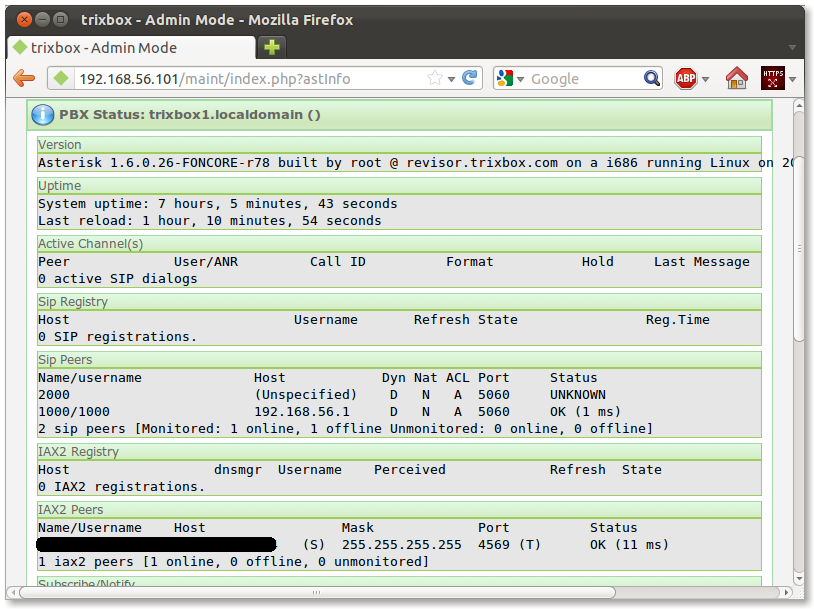Viewport: 814px width, 609px height.
Task: Click the 2 sip peers summary line
Action: pyautogui.click(x=345, y=429)
